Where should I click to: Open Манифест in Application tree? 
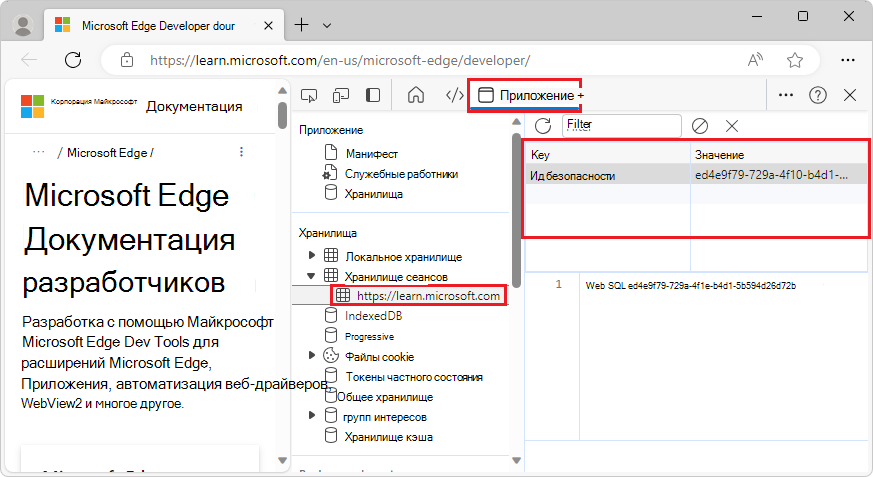point(371,154)
